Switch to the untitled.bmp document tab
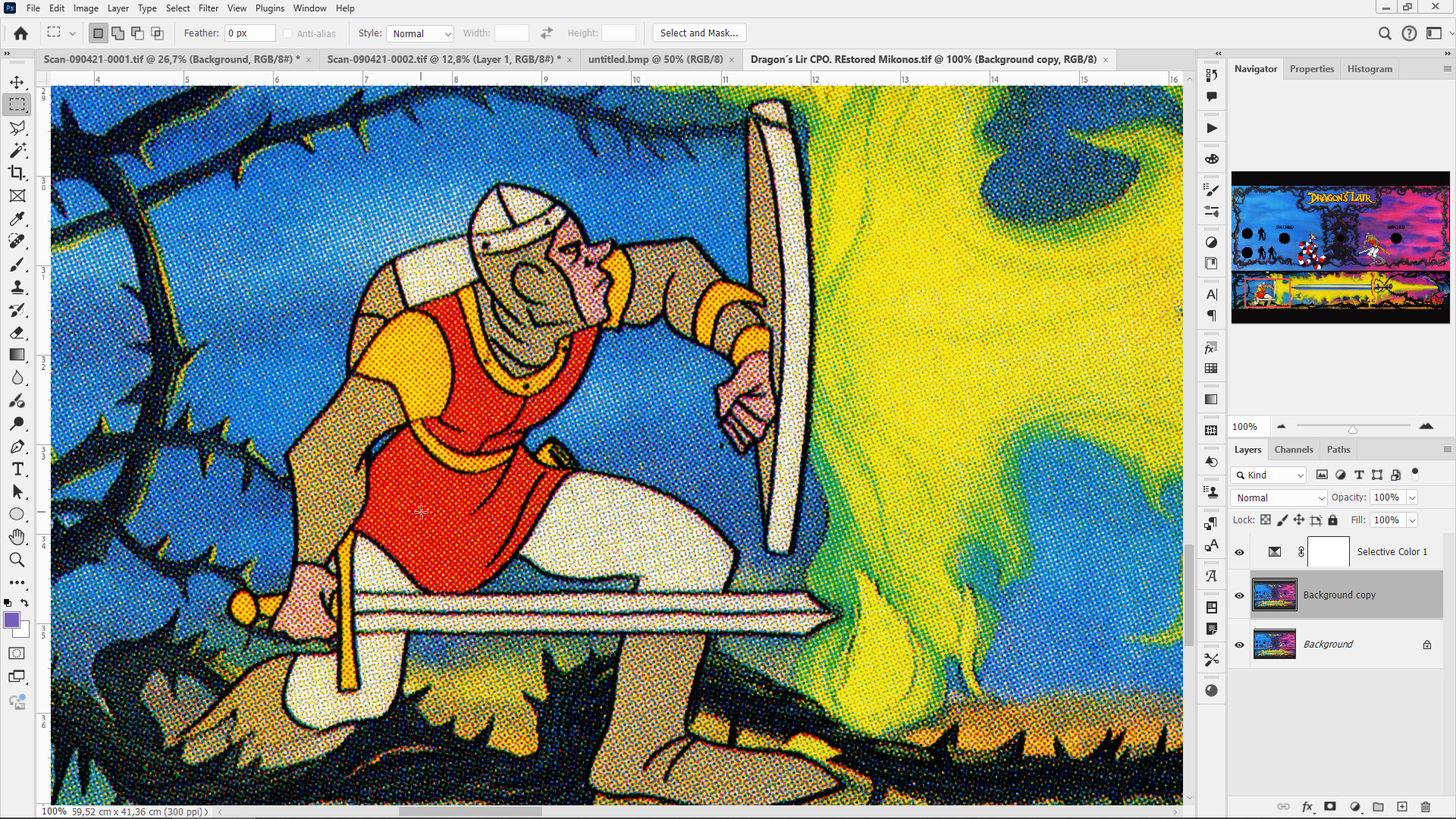Image resolution: width=1456 pixels, height=819 pixels. point(655,59)
